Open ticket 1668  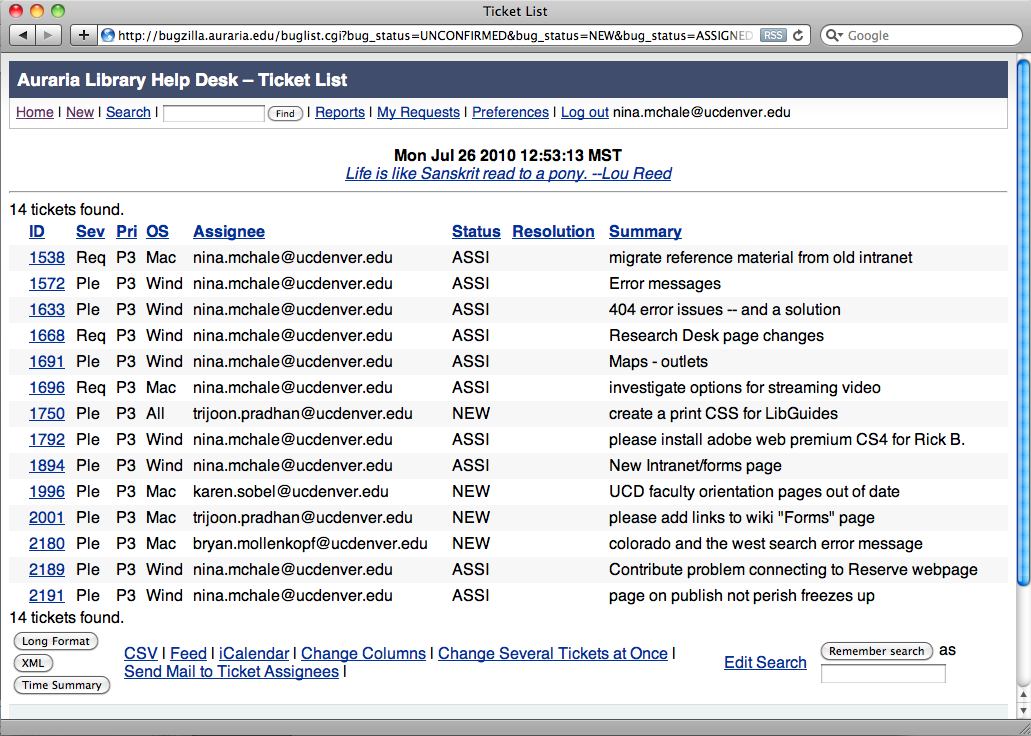47,335
